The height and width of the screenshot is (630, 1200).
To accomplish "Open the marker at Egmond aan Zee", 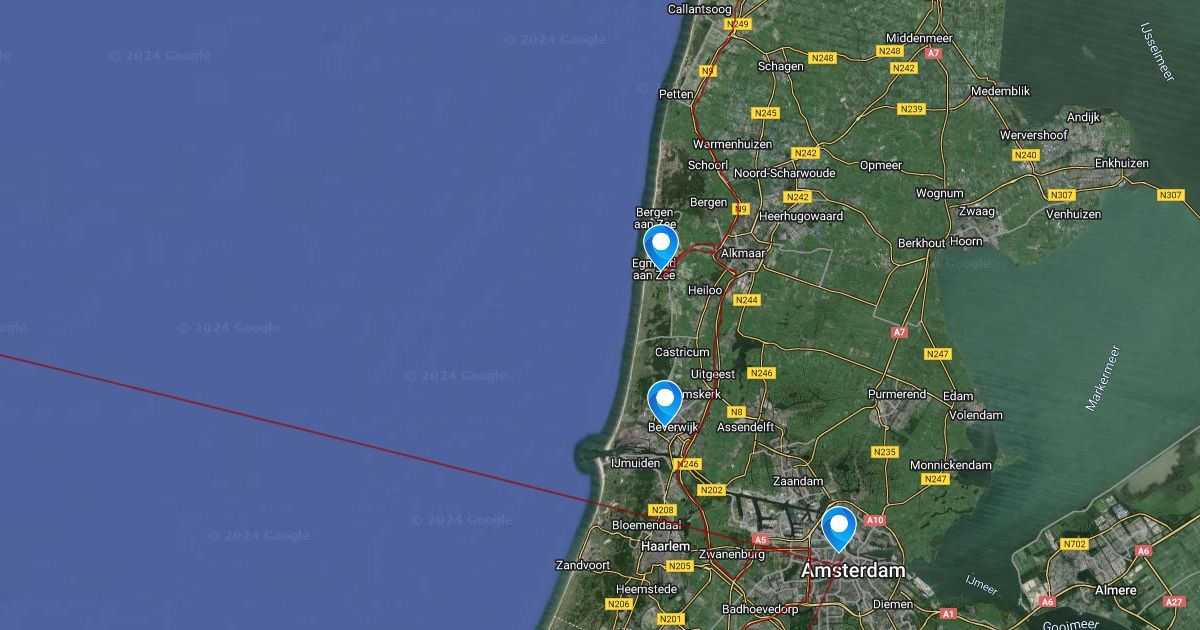I will pos(660,248).
